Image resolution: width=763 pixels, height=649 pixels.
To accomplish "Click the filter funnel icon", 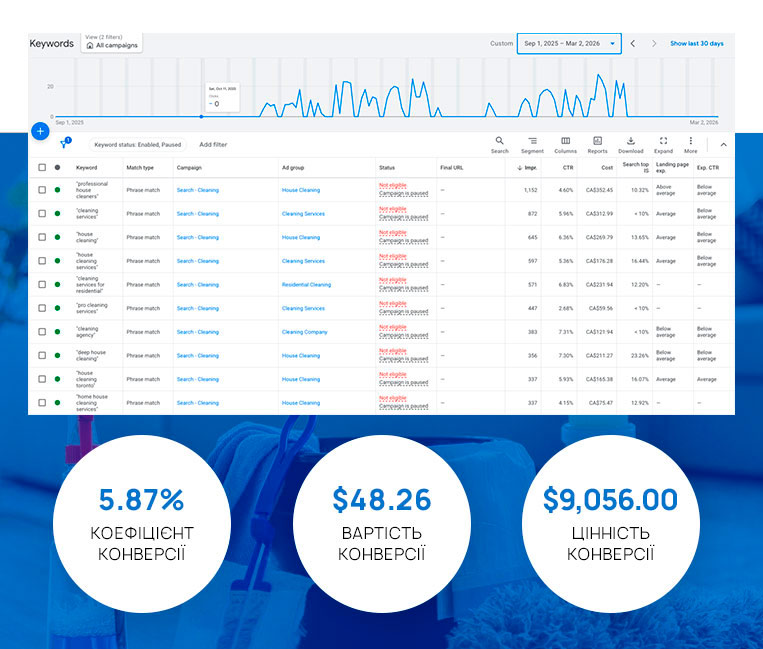I will point(64,144).
